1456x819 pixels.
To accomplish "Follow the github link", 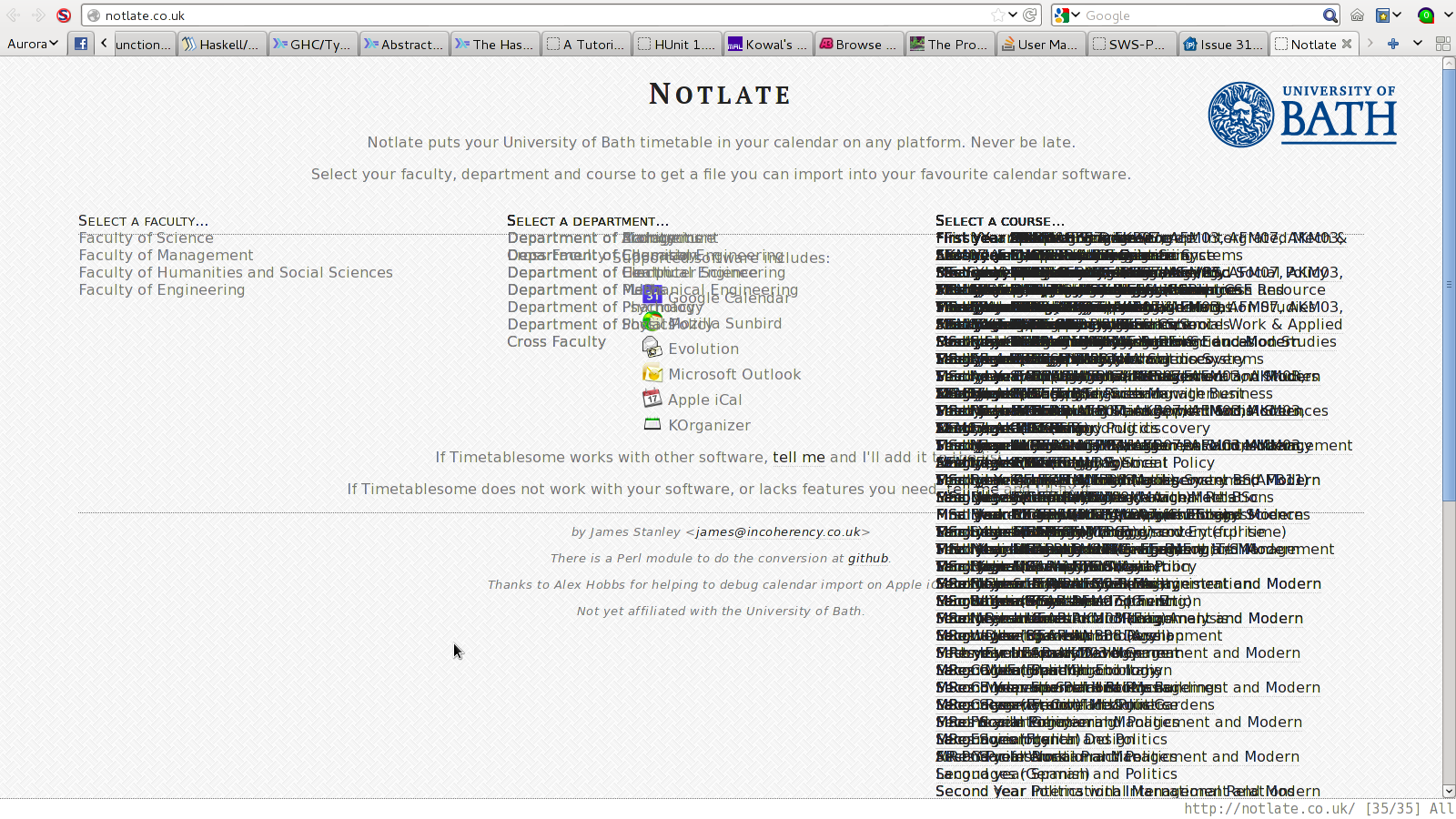I will click(867, 558).
